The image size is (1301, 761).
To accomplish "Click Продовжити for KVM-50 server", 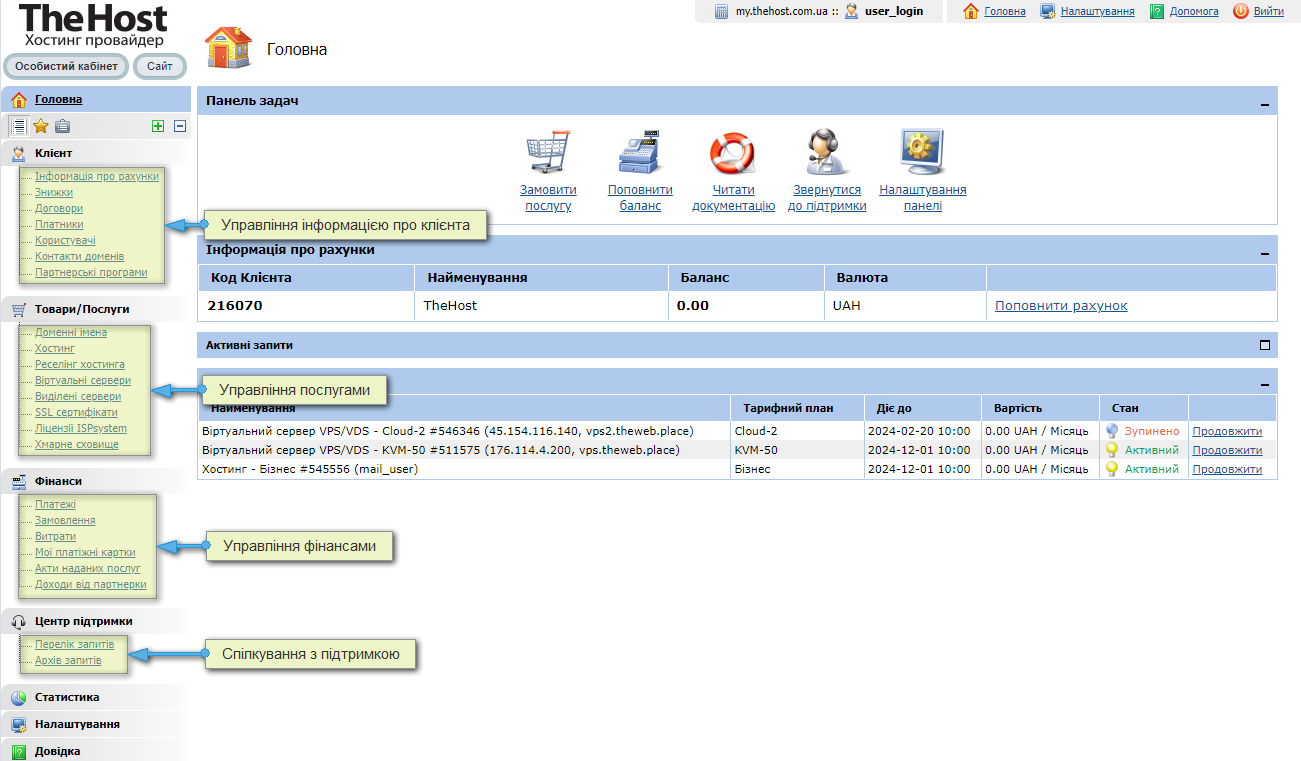I will (x=1227, y=450).
